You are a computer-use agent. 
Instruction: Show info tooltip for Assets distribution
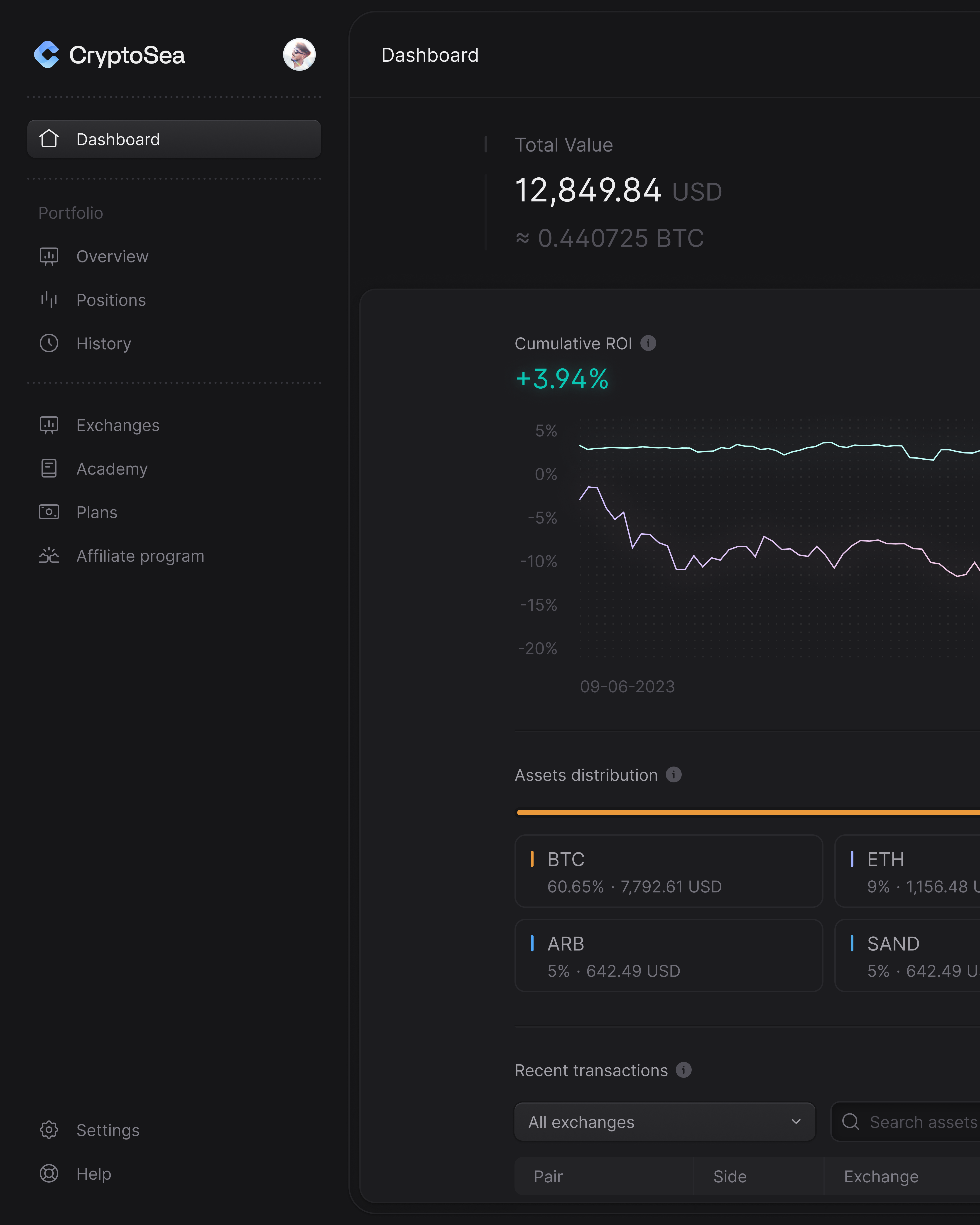[x=674, y=775]
